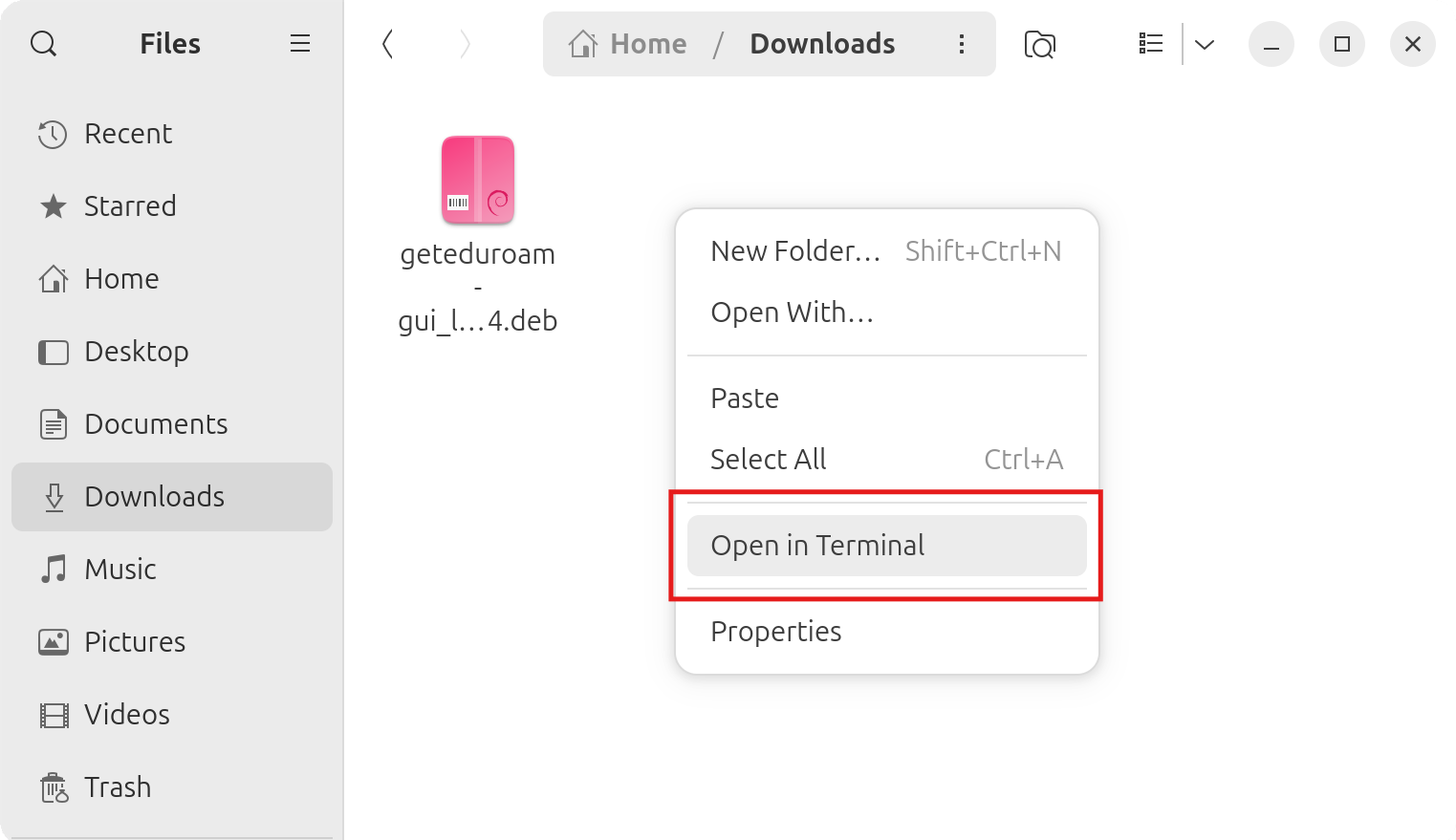Go back with the back arrow
1456x840 pixels.
point(387,44)
